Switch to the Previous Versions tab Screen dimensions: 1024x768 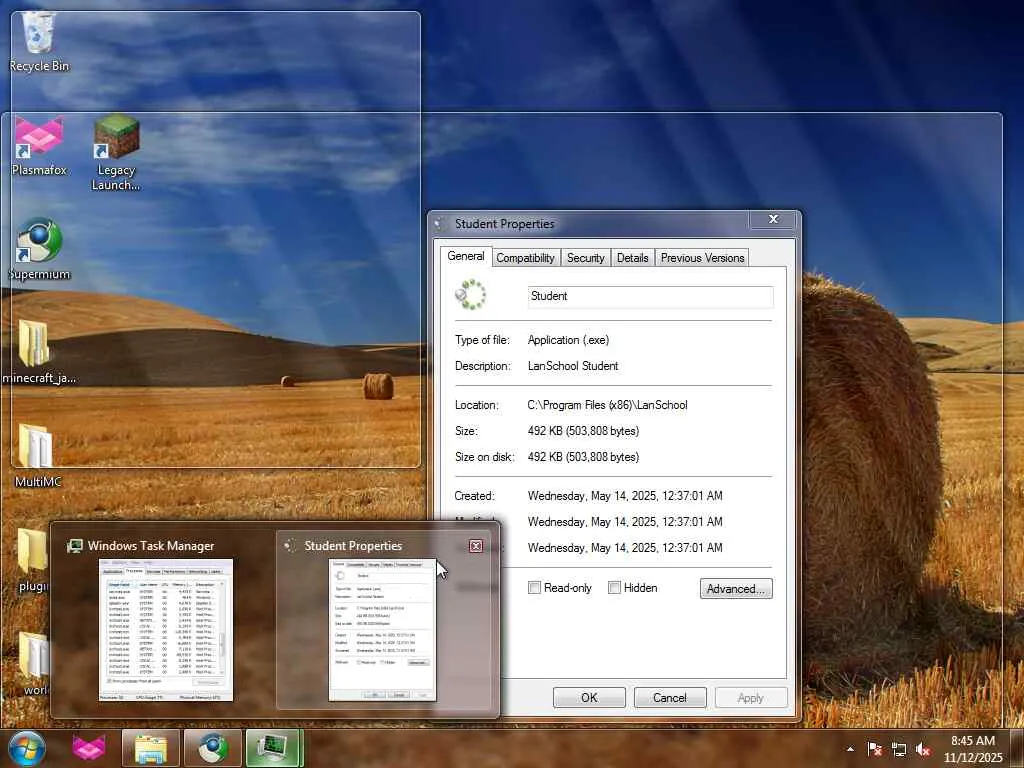pos(703,258)
